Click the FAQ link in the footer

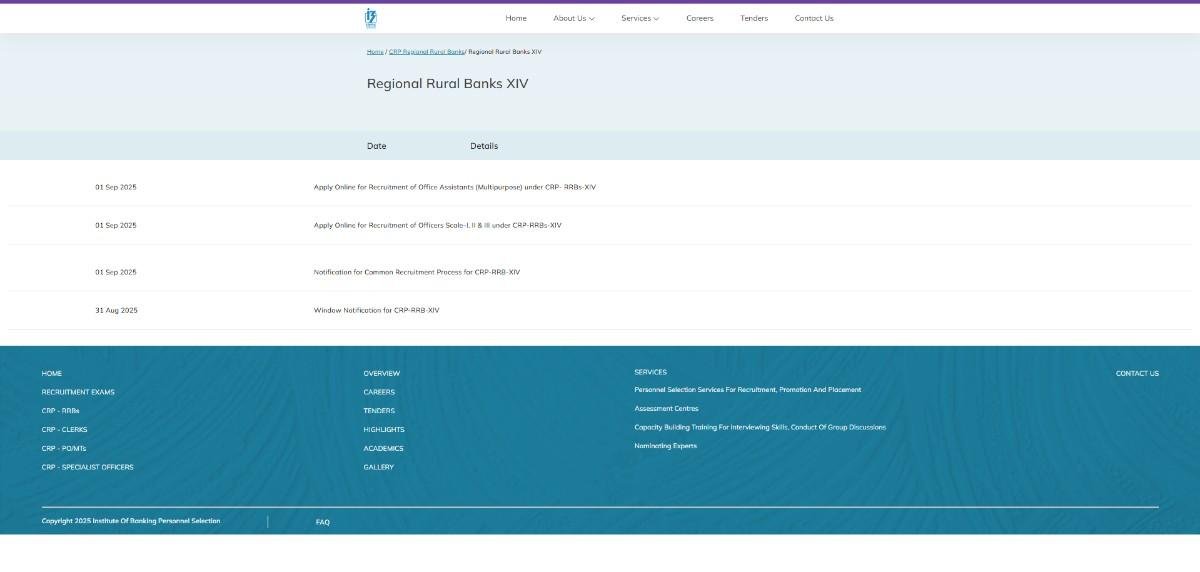323,522
